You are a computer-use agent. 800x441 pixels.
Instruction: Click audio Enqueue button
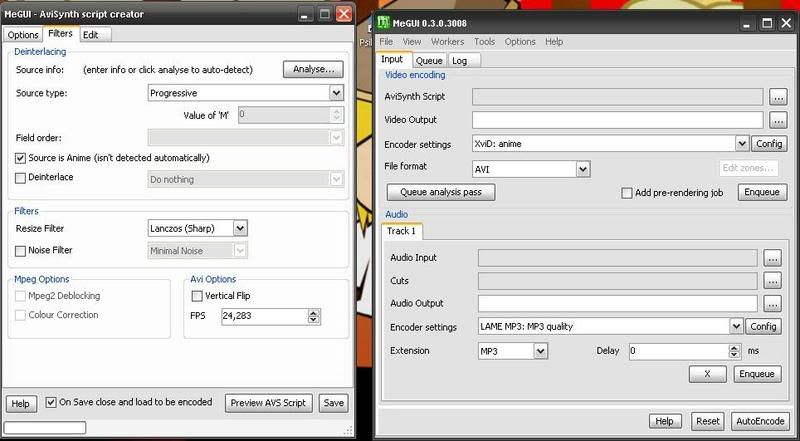[x=757, y=374]
